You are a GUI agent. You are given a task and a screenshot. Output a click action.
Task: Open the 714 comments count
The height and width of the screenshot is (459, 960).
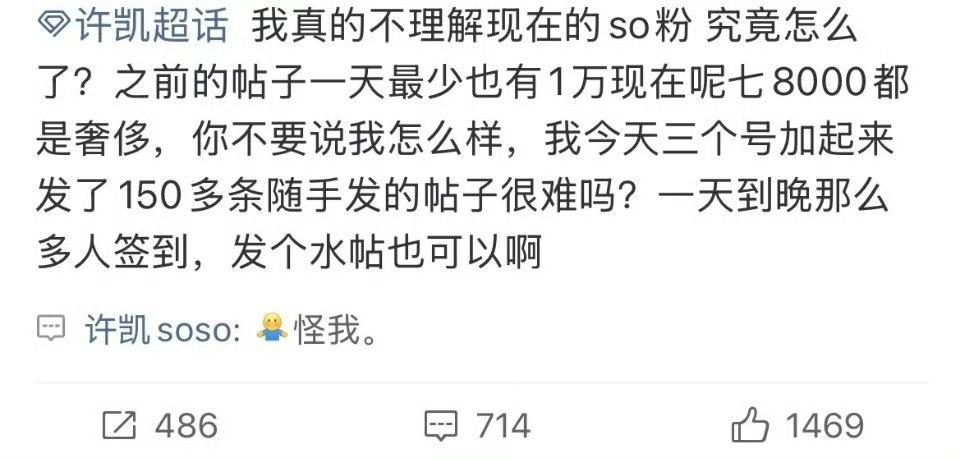click(x=503, y=425)
